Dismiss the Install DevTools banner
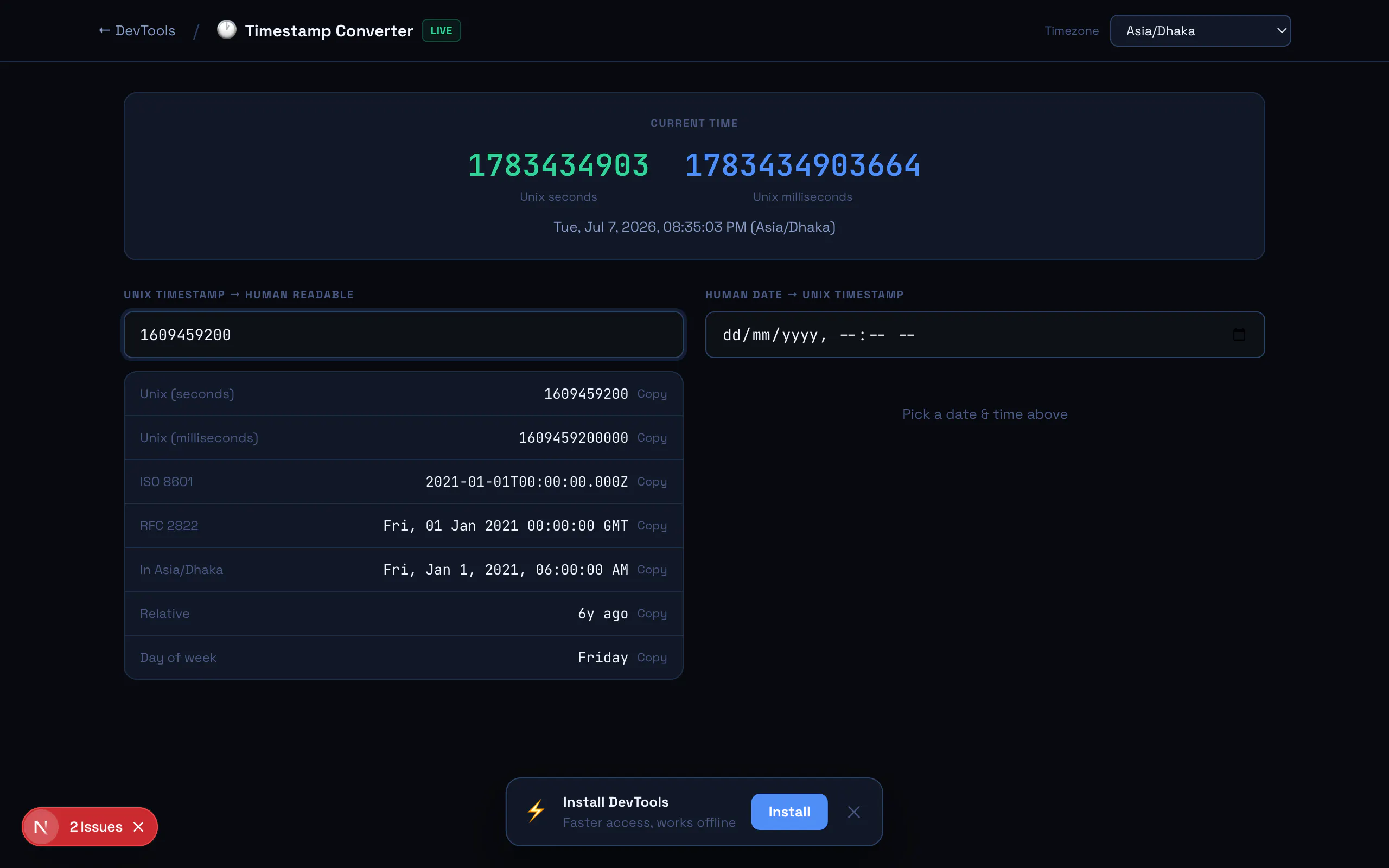This screenshot has height=868, width=1389. (853, 812)
